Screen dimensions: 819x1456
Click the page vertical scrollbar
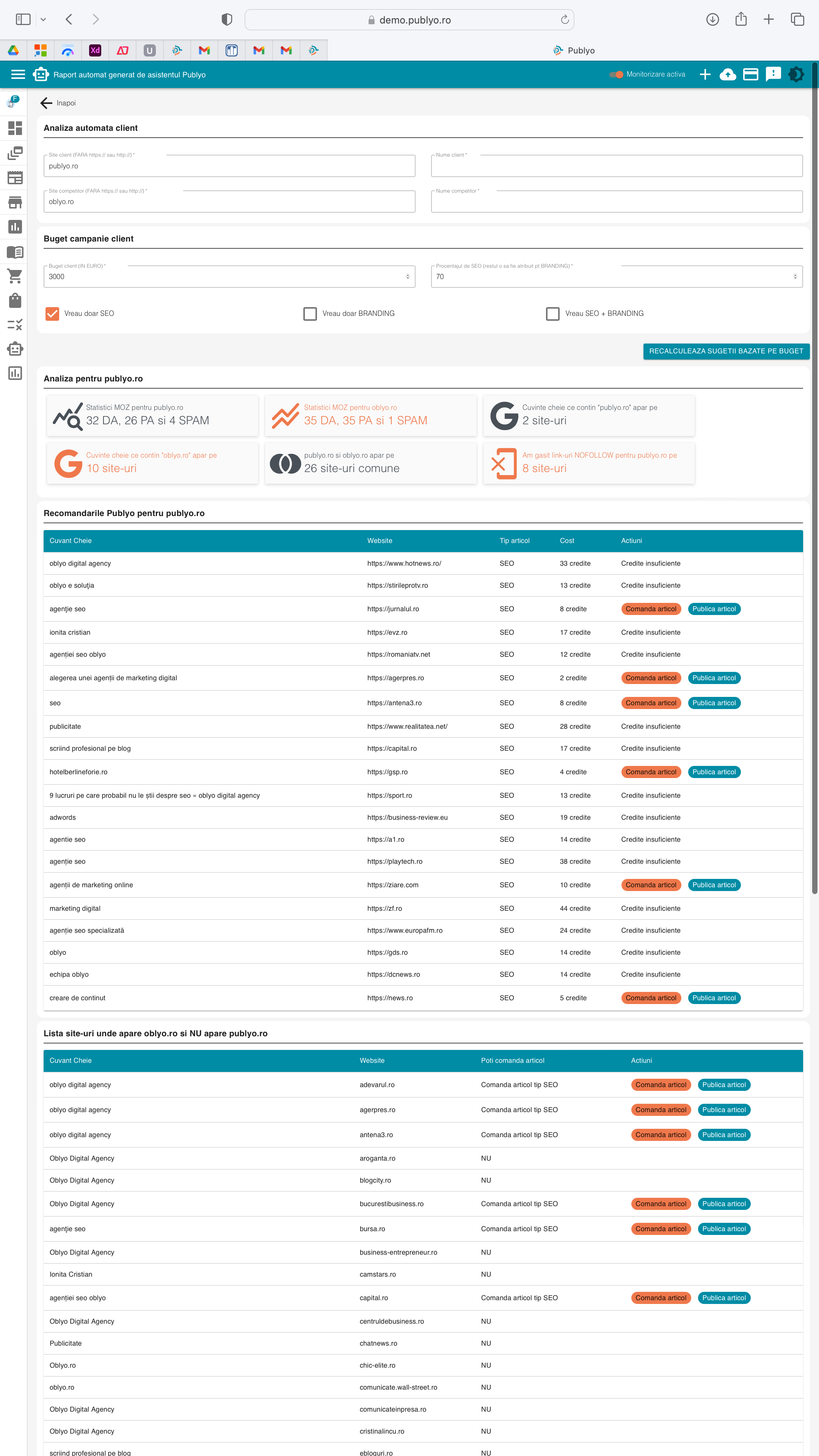[814, 478]
